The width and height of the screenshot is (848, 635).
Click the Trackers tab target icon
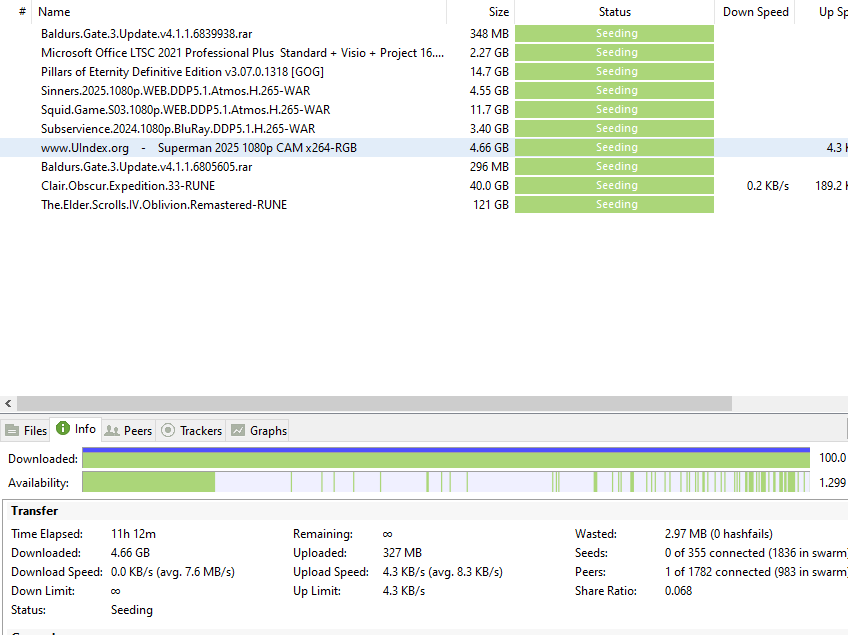click(x=168, y=430)
